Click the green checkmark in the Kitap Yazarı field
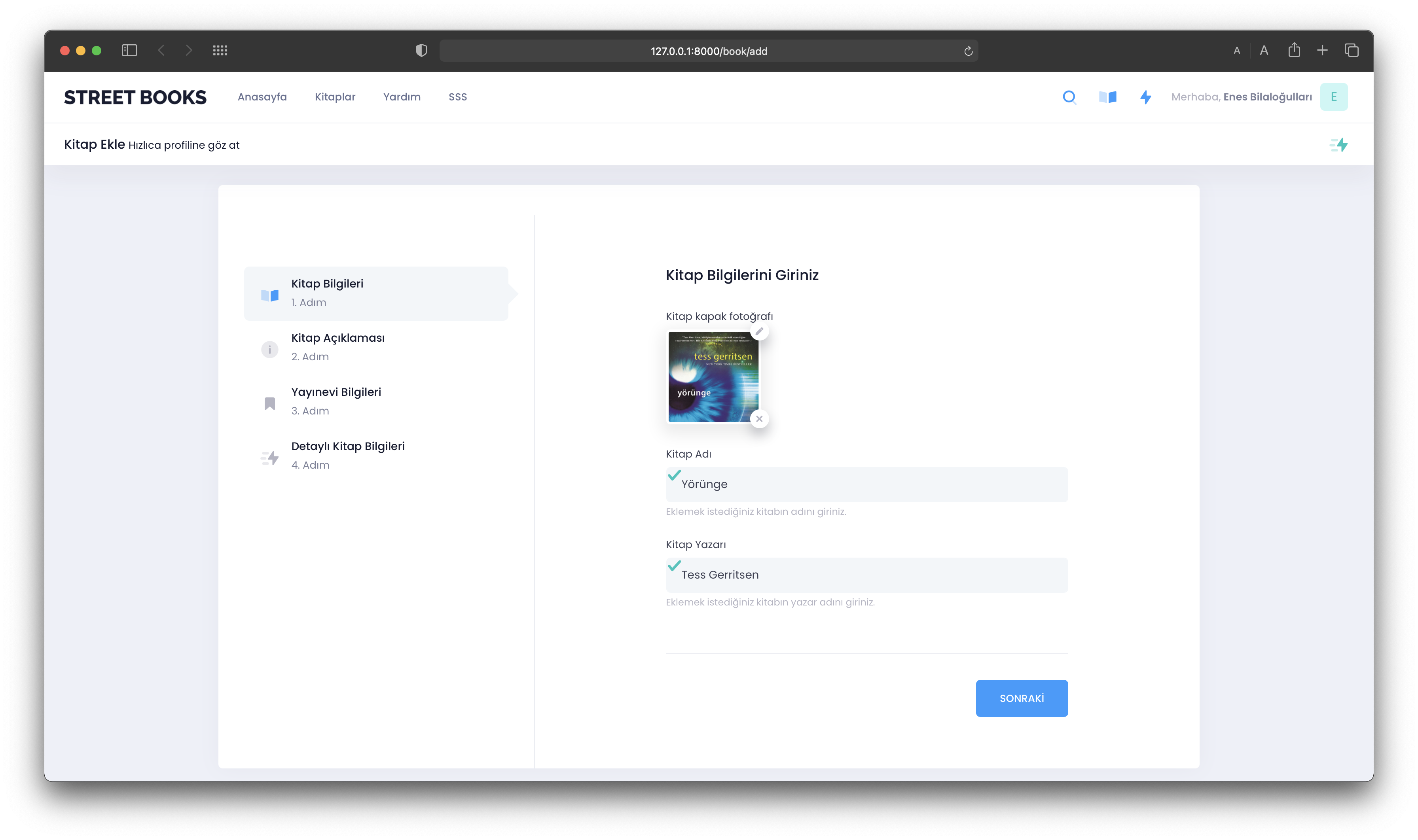This screenshot has height=840, width=1418. pyautogui.click(x=673, y=567)
